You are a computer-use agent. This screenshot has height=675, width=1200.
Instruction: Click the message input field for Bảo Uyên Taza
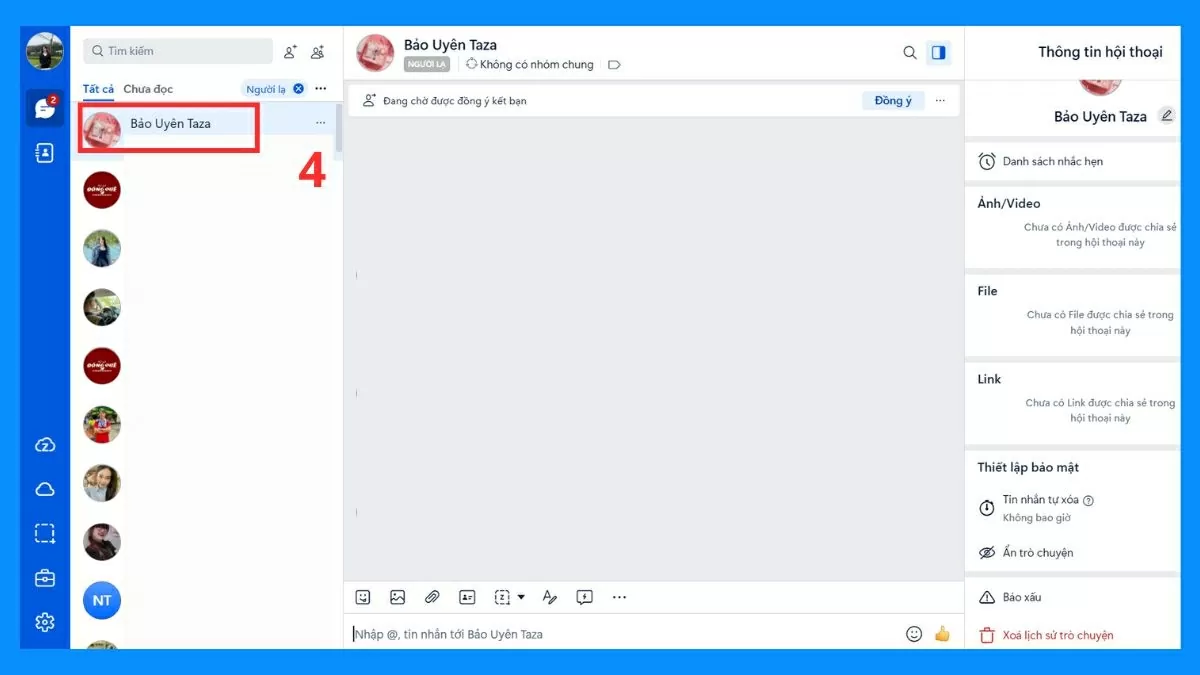[x=620, y=634]
